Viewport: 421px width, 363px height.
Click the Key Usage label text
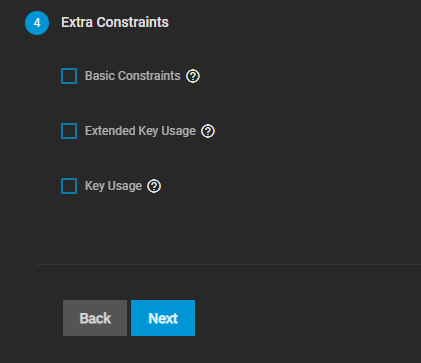[113, 186]
